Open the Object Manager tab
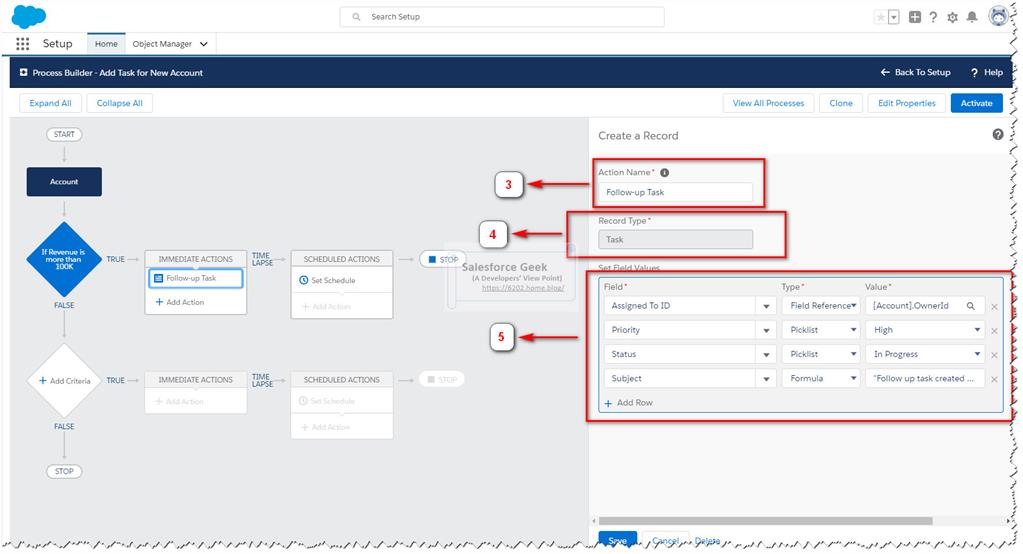This screenshot has width=1023, height=554. click(162, 44)
